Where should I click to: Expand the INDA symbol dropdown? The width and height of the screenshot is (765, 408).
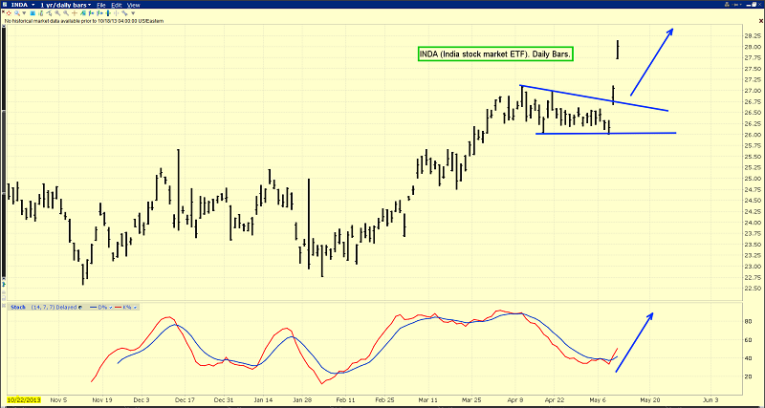click(x=20, y=5)
